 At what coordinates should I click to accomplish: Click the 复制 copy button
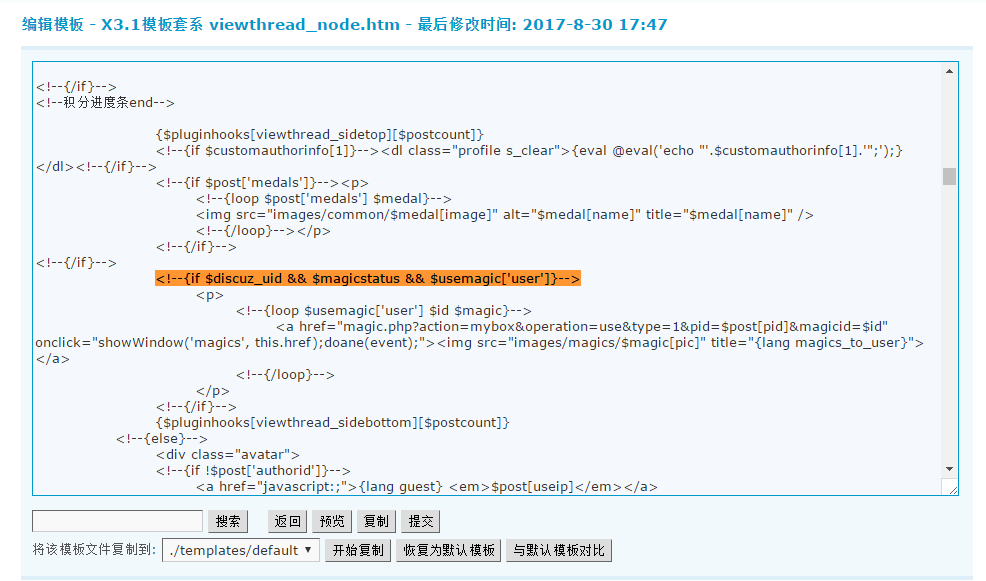point(376,521)
